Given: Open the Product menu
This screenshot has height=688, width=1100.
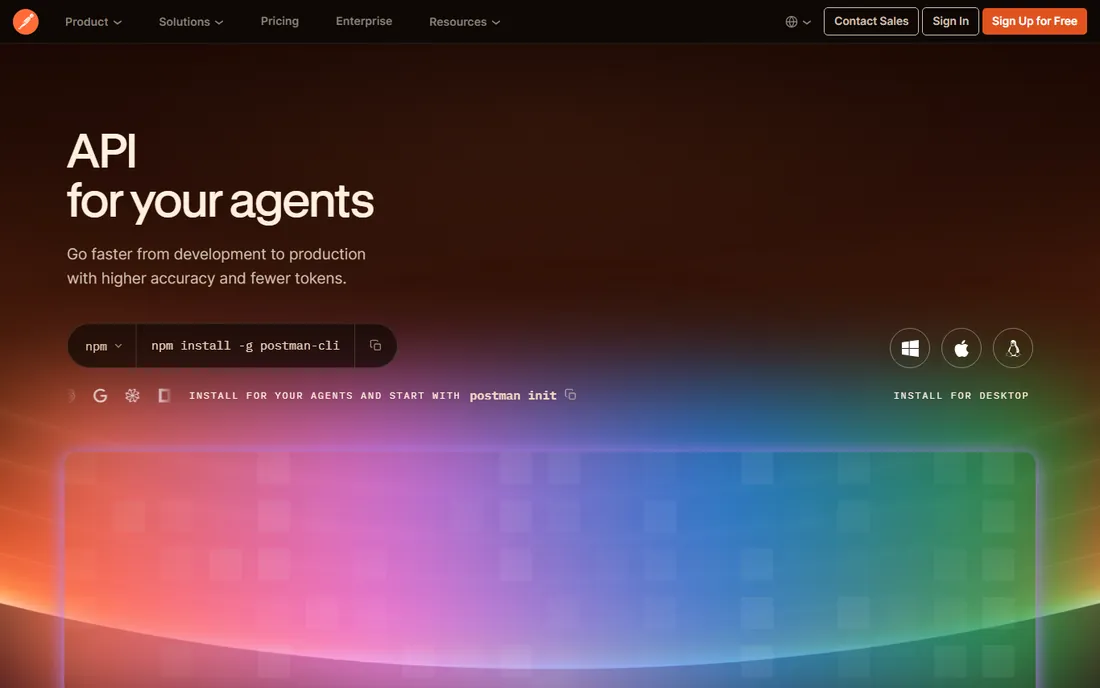Looking at the screenshot, I should (93, 22).
